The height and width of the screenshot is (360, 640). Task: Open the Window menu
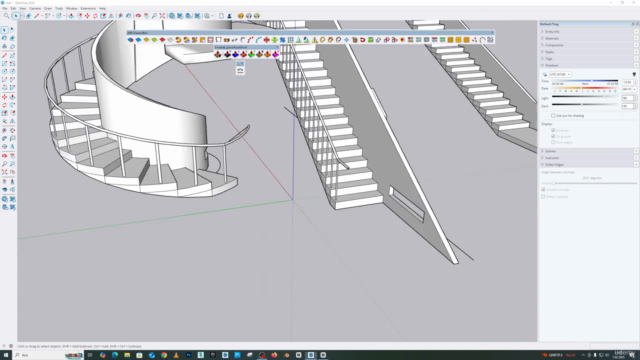(71, 8)
